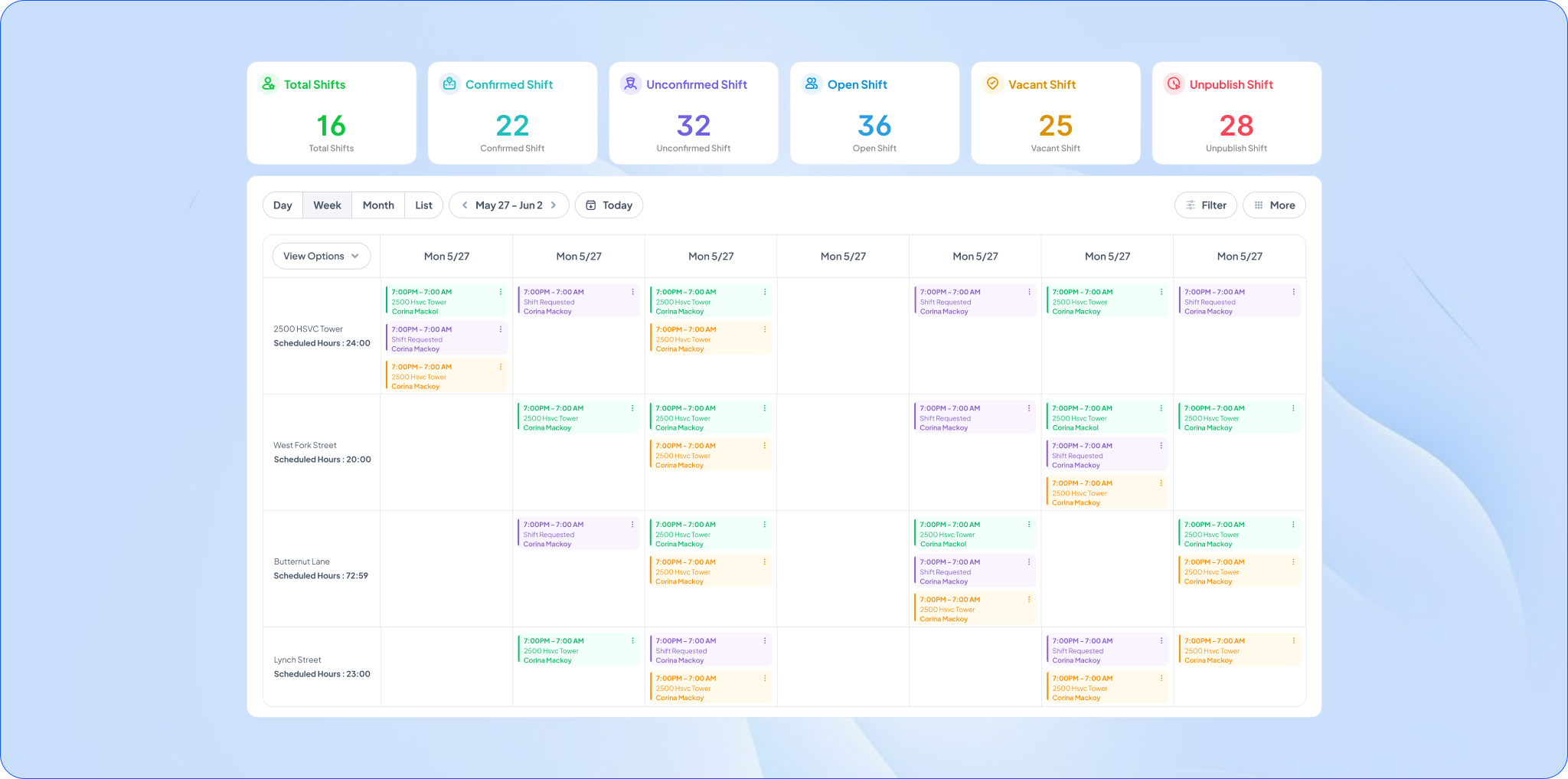Select 2500 HSVC Tower sixth-column green shift card
This screenshot has height=779, width=1568.
coord(1107,301)
